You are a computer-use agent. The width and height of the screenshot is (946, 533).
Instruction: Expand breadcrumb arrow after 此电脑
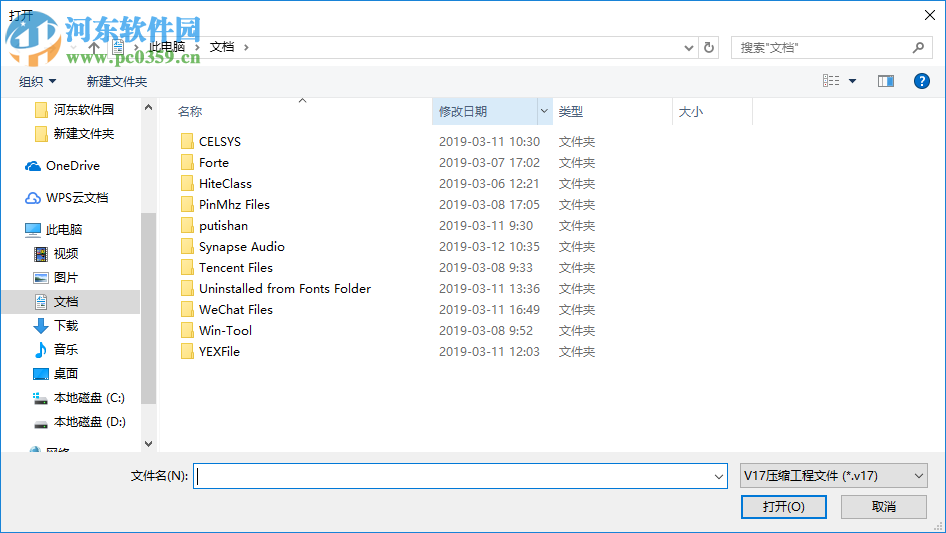pos(197,47)
